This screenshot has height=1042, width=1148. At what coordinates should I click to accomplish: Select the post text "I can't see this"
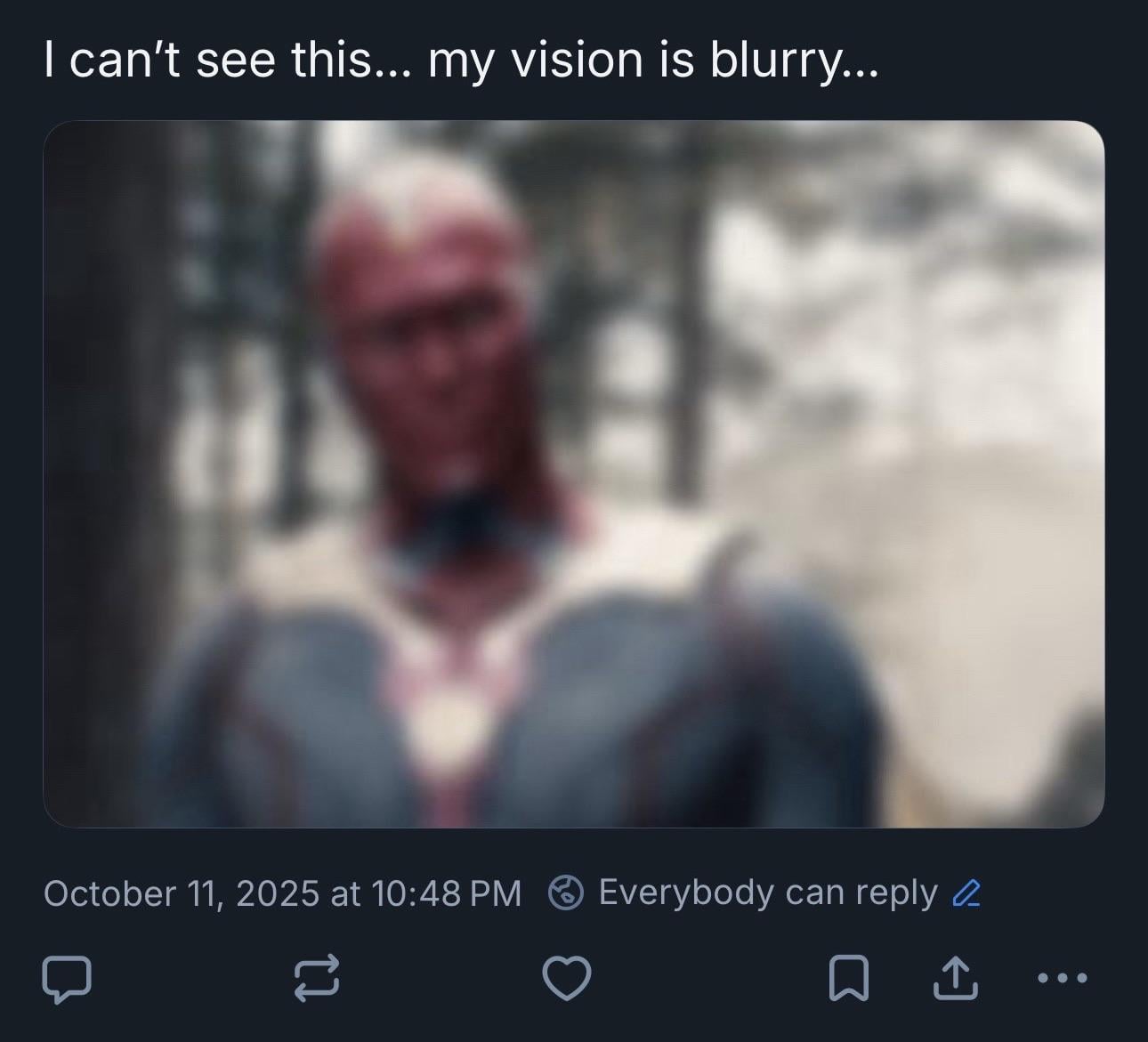[206, 60]
